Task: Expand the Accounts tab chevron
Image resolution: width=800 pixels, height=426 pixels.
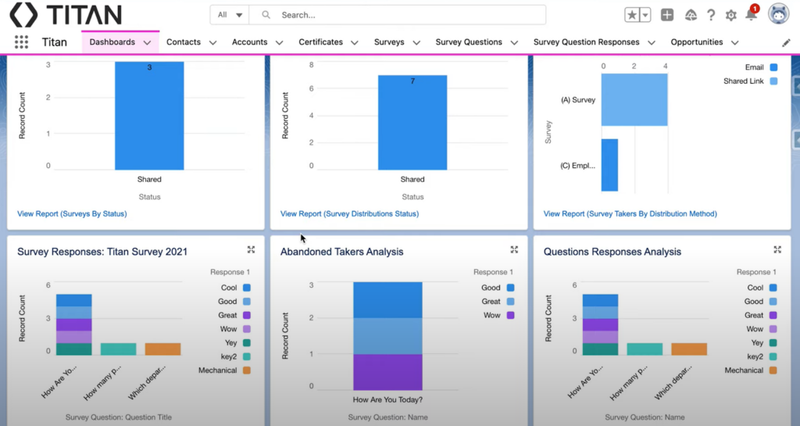Action: coord(279,42)
